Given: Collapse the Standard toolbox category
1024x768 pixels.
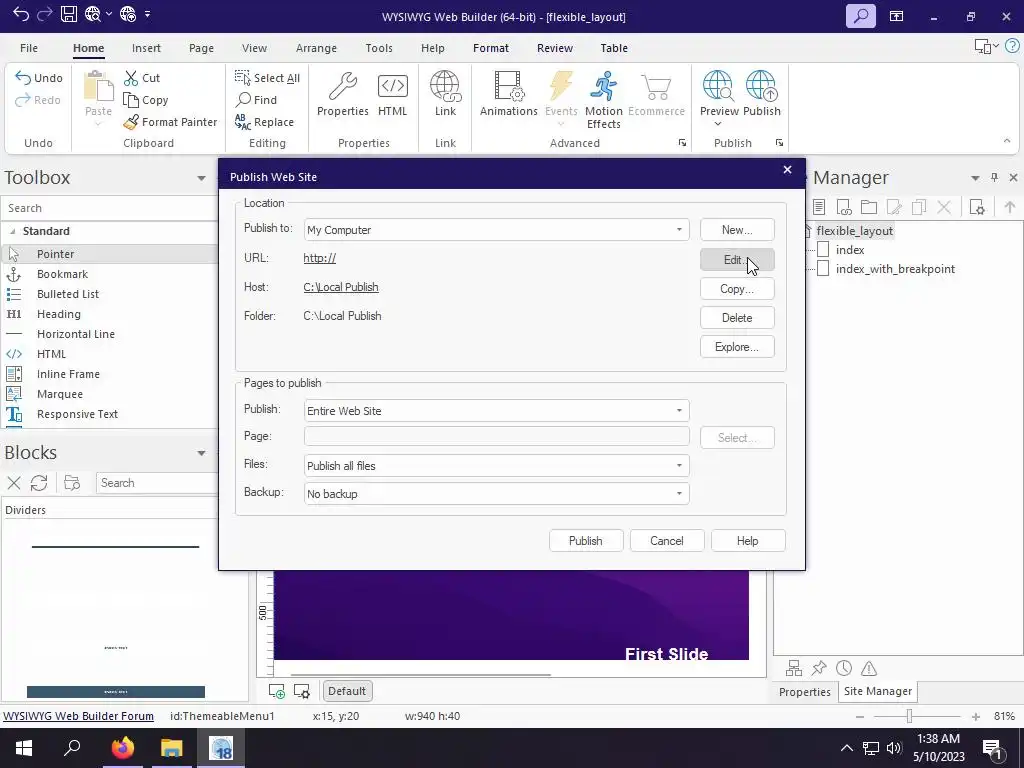Looking at the screenshot, I should (x=12, y=231).
